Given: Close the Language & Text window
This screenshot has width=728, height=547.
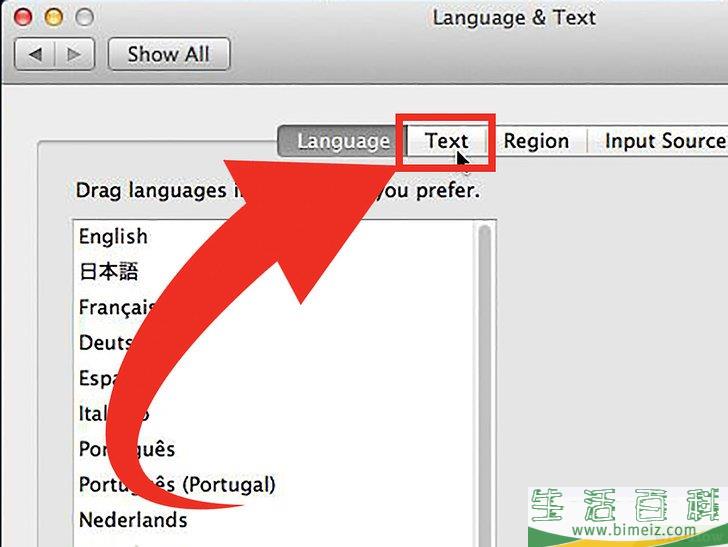Looking at the screenshot, I should point(23,17).
